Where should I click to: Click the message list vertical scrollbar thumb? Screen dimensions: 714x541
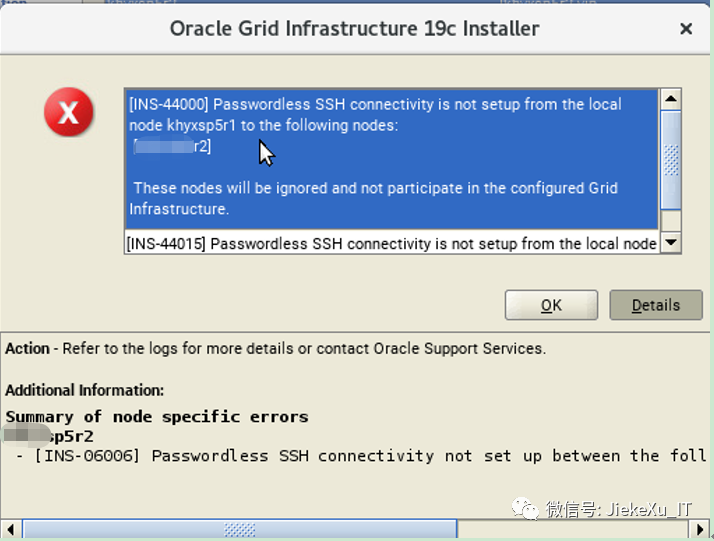point(671,158)
